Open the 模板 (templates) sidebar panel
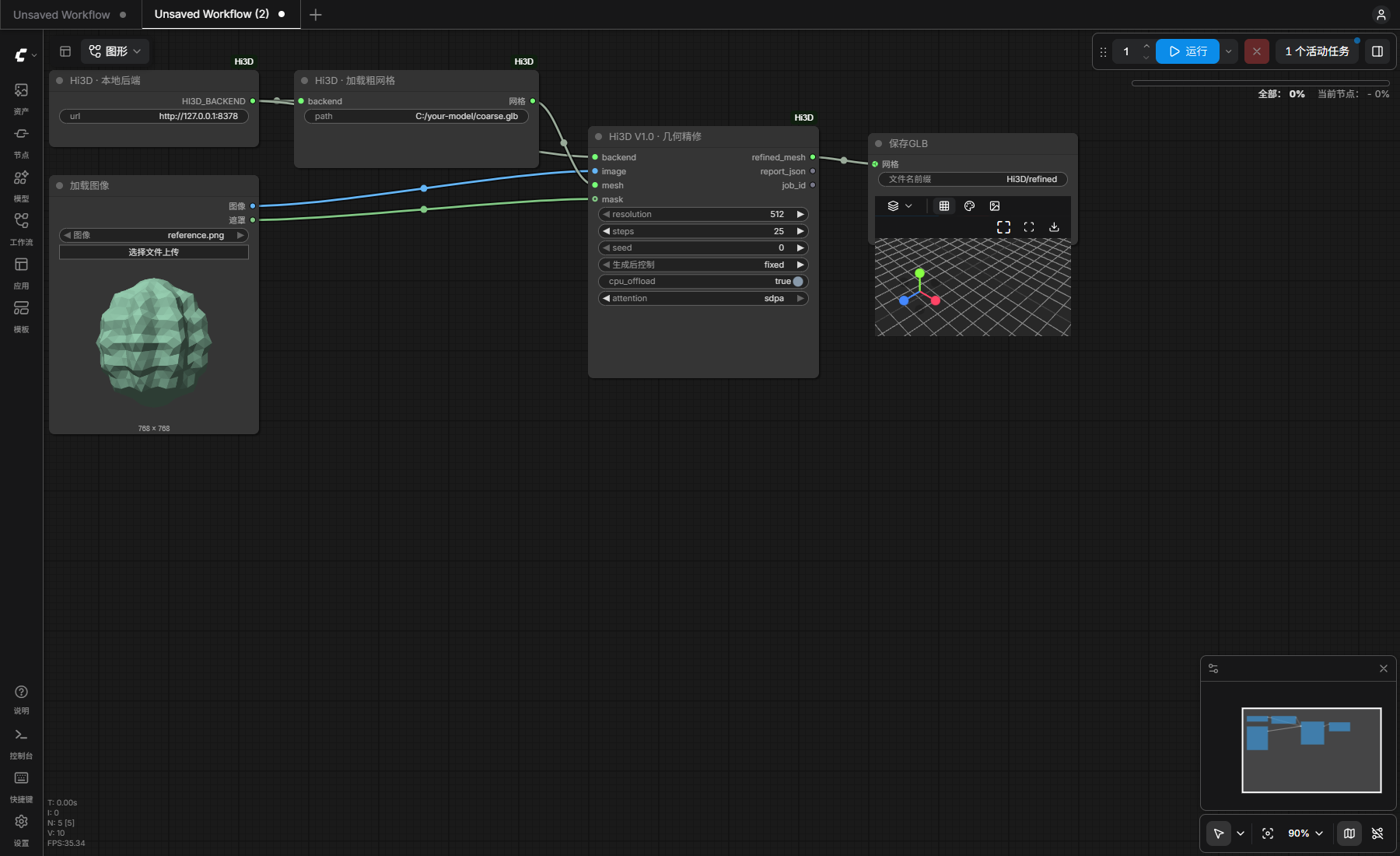The image size is (1400, 856). click(21, 315)
